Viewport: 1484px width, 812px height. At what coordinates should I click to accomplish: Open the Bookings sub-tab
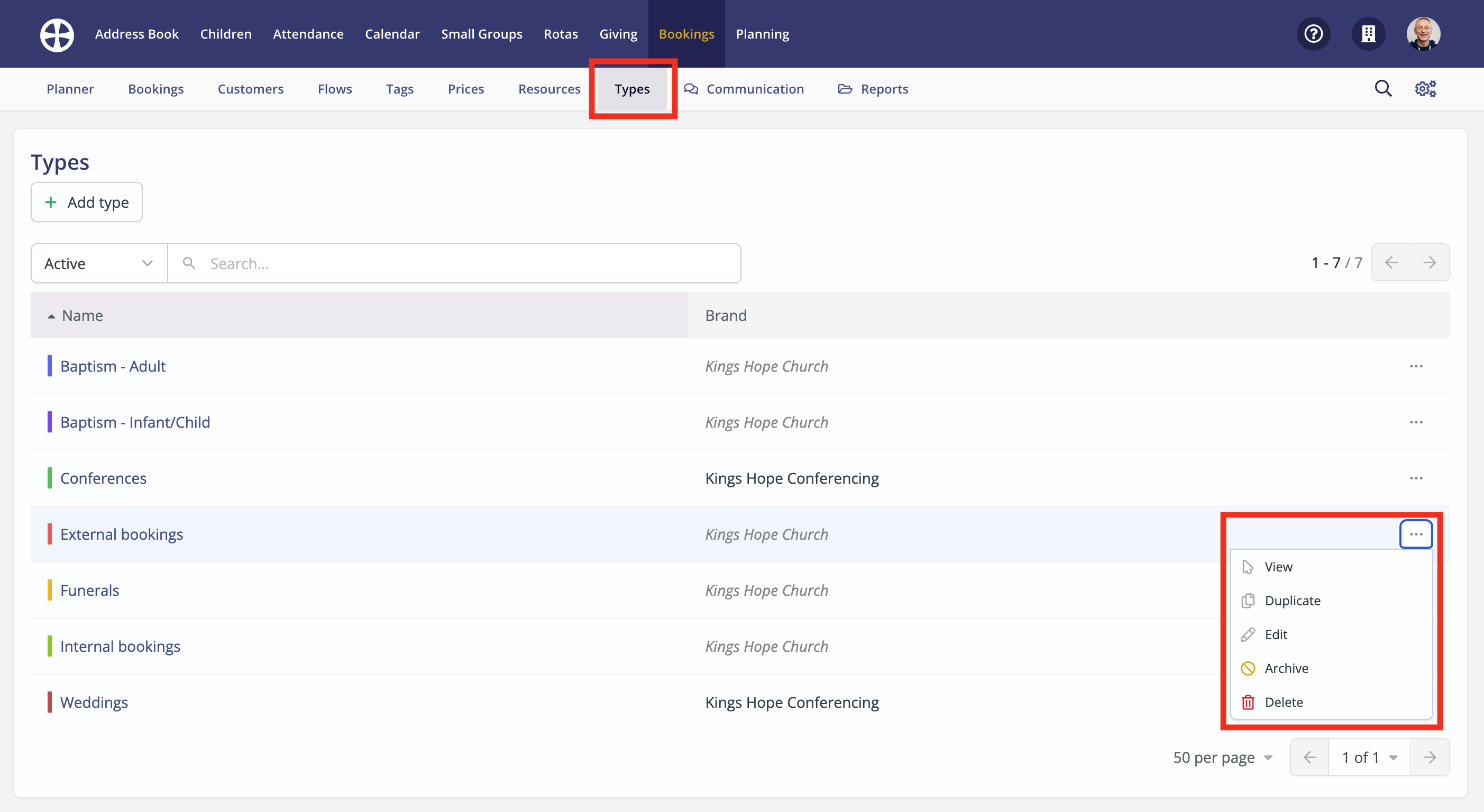(x=155, y=89)
